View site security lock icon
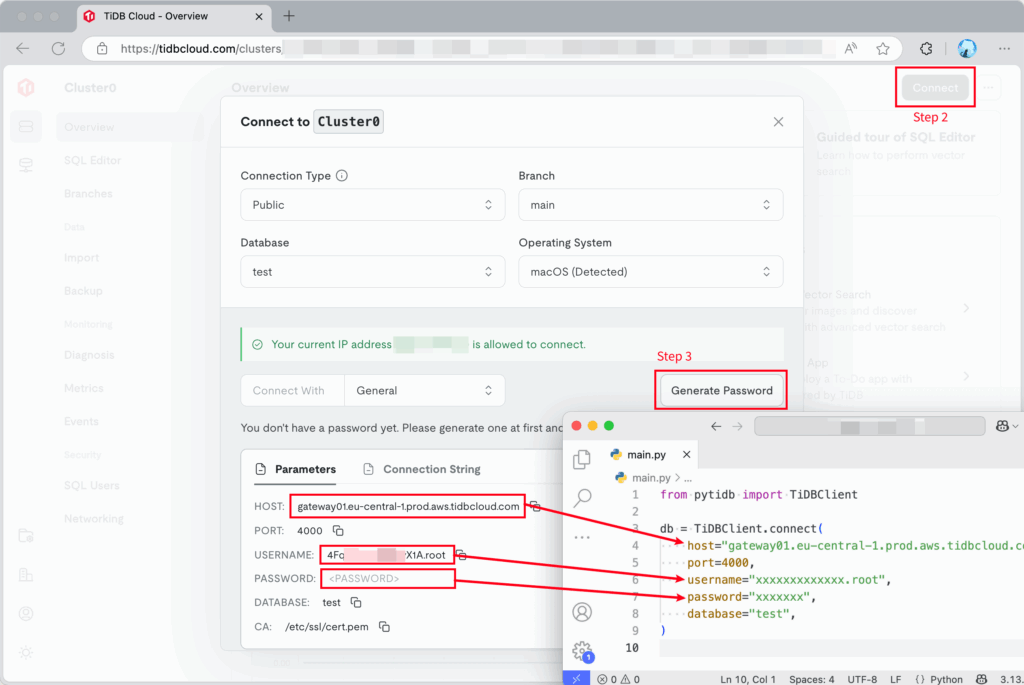The width and height of the screenshot is (1024, 685). pyautogui.click(x=102, y=48)
